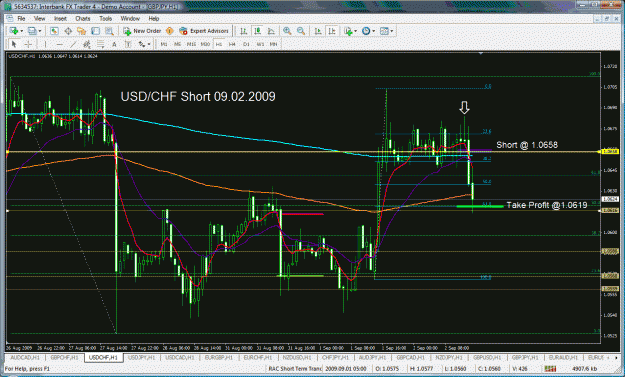Select the Fibonacci Retracement tool
Screen dimensions: 625x377
tap(100, 44)
